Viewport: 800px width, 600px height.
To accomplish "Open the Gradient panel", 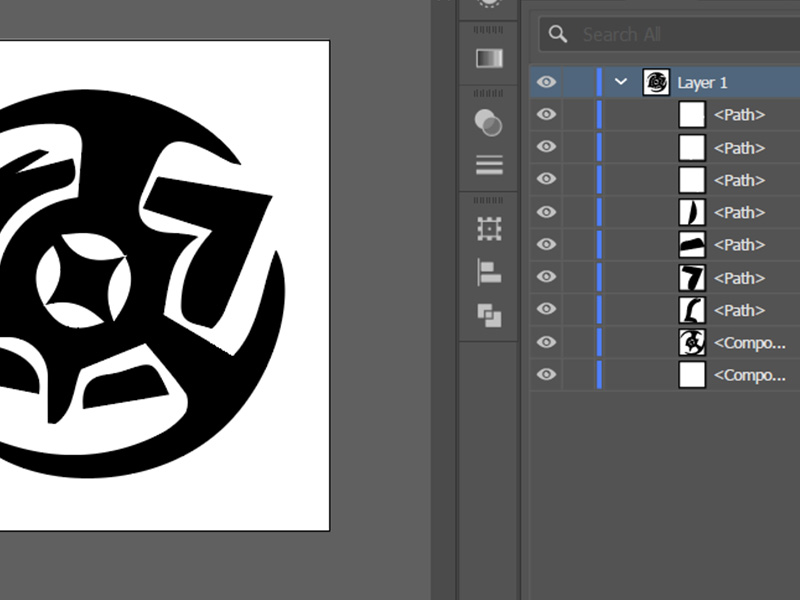I will (x=488, y=58).
